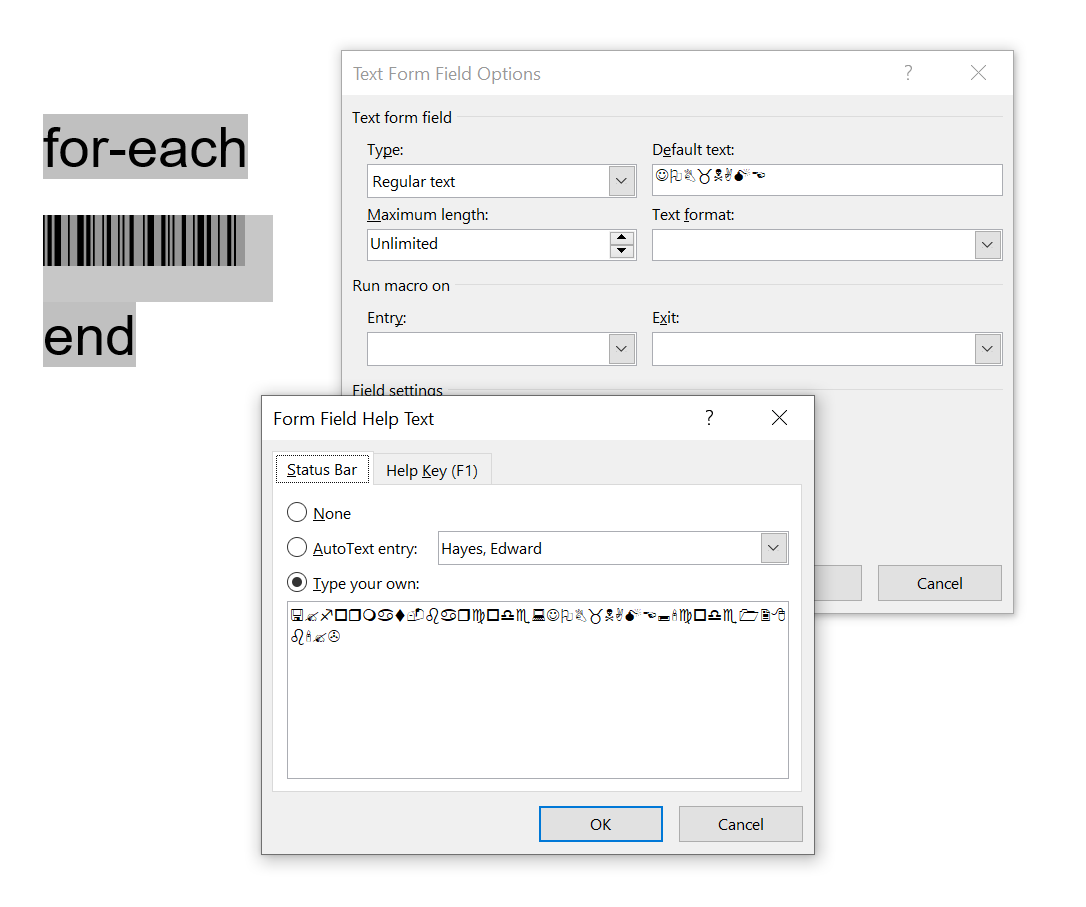This screenshot has width=1086, height=907.
Task: Open the AutoText entry list showing Hayes, Edward
Action: click(773, 548)
